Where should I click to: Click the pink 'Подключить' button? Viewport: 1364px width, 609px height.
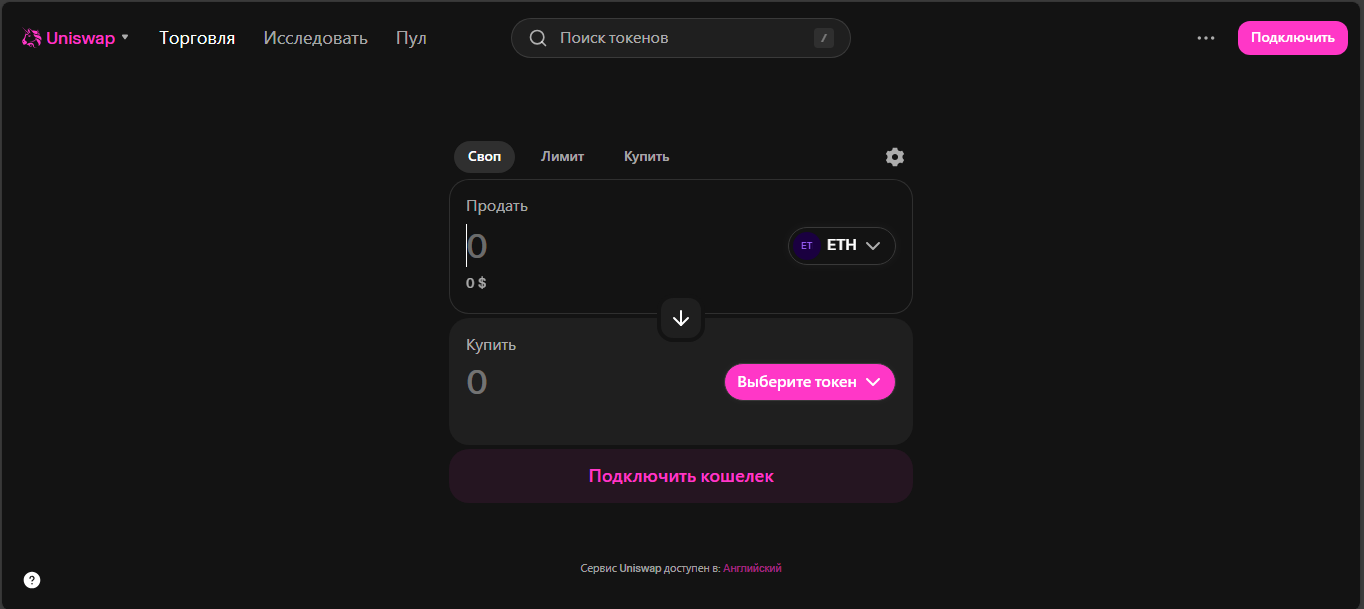(x=1292, y=38)
